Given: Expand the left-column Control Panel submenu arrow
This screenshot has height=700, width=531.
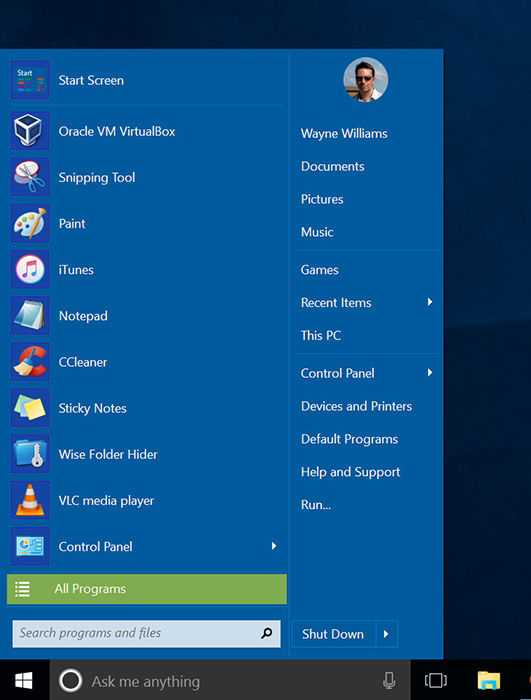Looking at the screenshot, I should click(274, 546).
